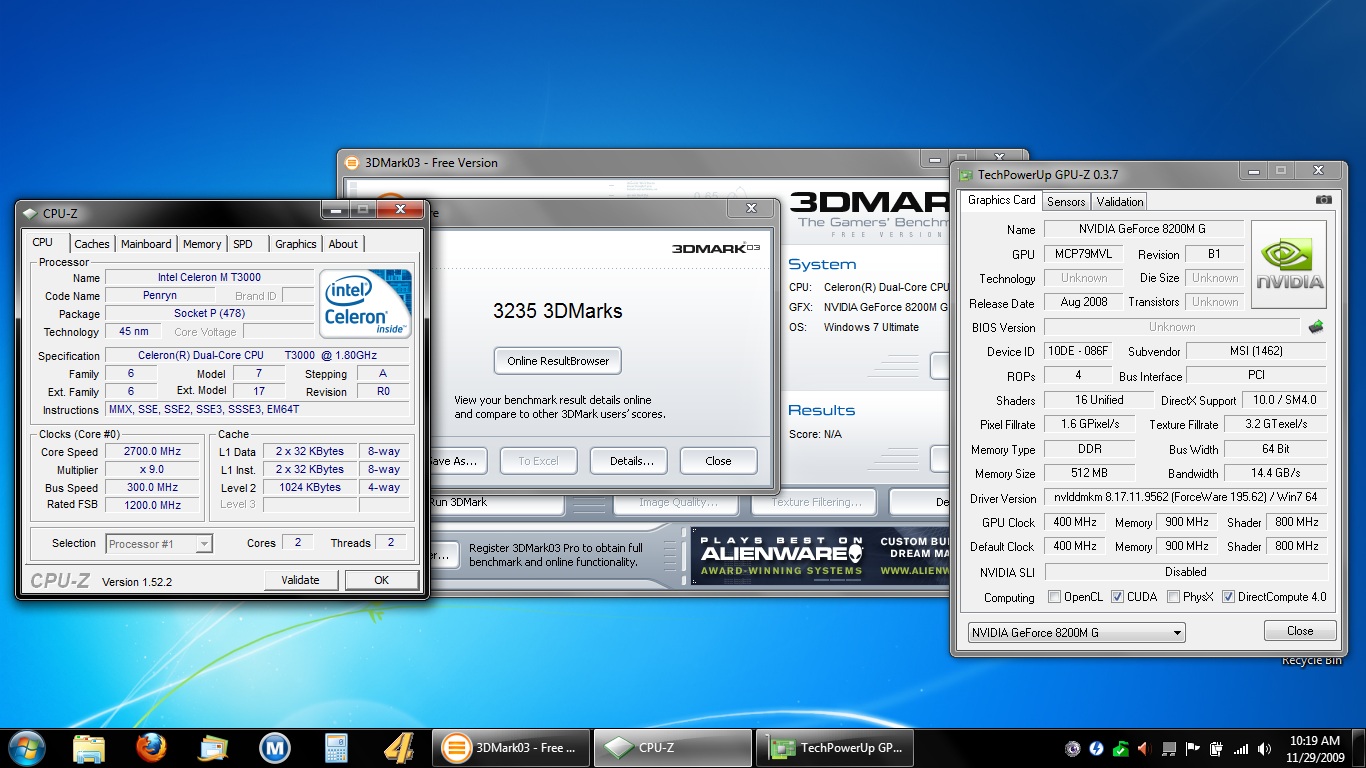Click the NVIDIA logo in GPU-Z
The height and width of the screenshot is (768, 1366).
(1288, 264)
